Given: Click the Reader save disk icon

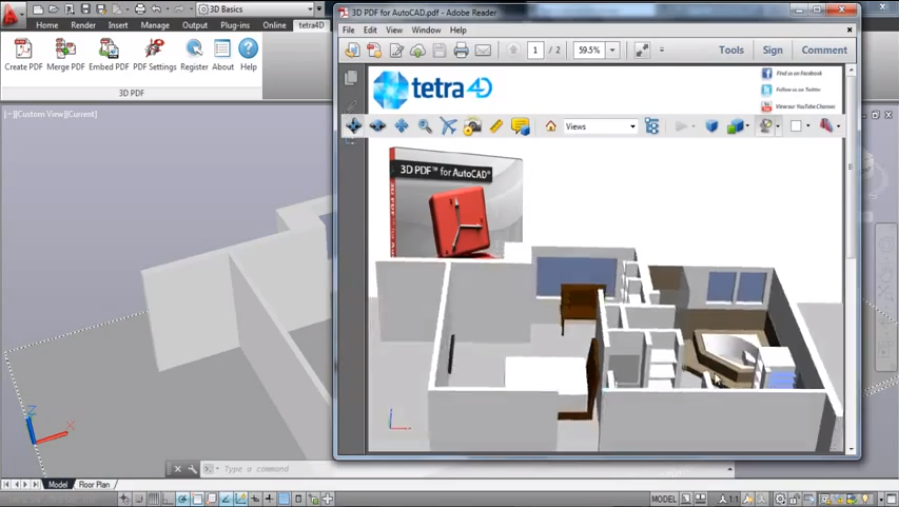Looking at the screenshot, I should (439, 50).
